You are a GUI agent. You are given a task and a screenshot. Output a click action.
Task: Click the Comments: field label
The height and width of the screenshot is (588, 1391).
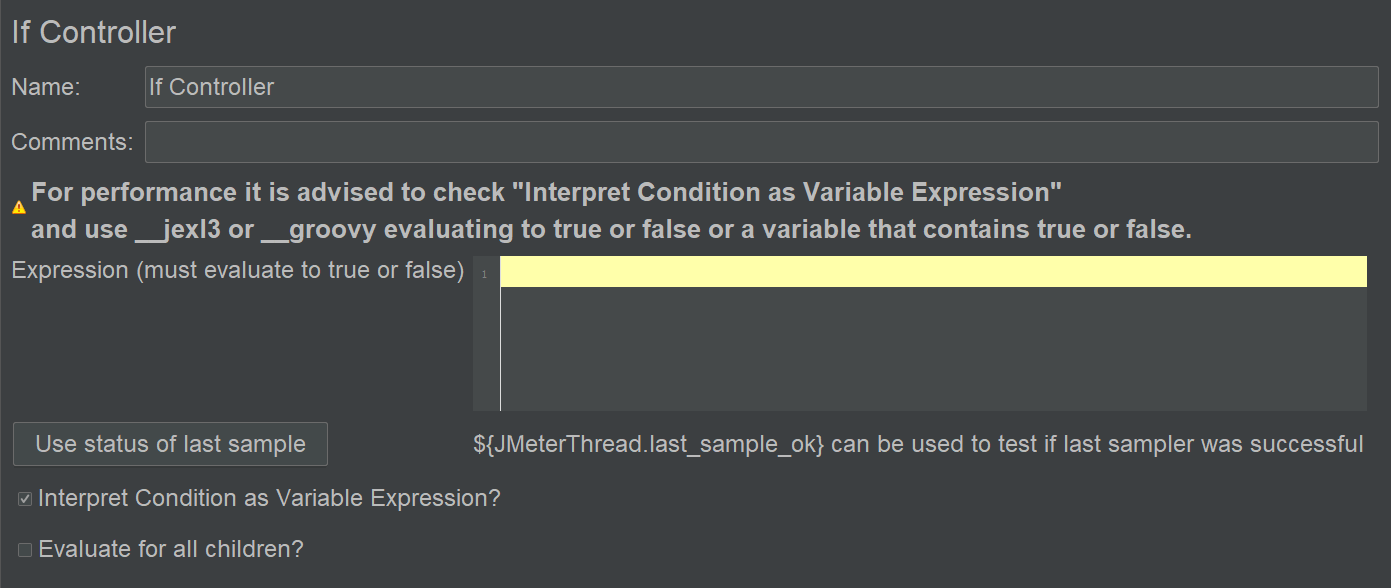click(x=72, y=142)
